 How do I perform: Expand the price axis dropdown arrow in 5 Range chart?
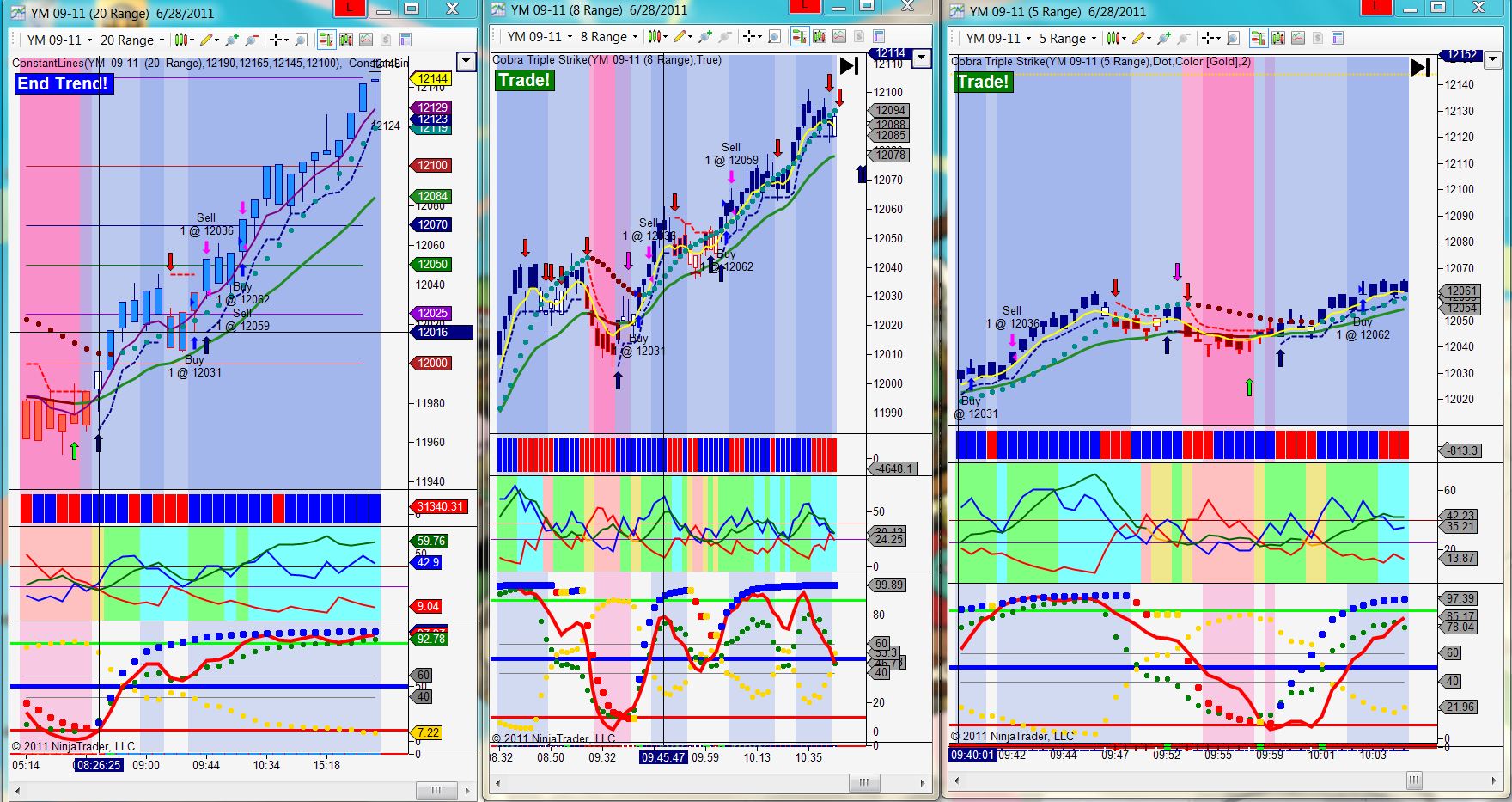coord(1493,59)
